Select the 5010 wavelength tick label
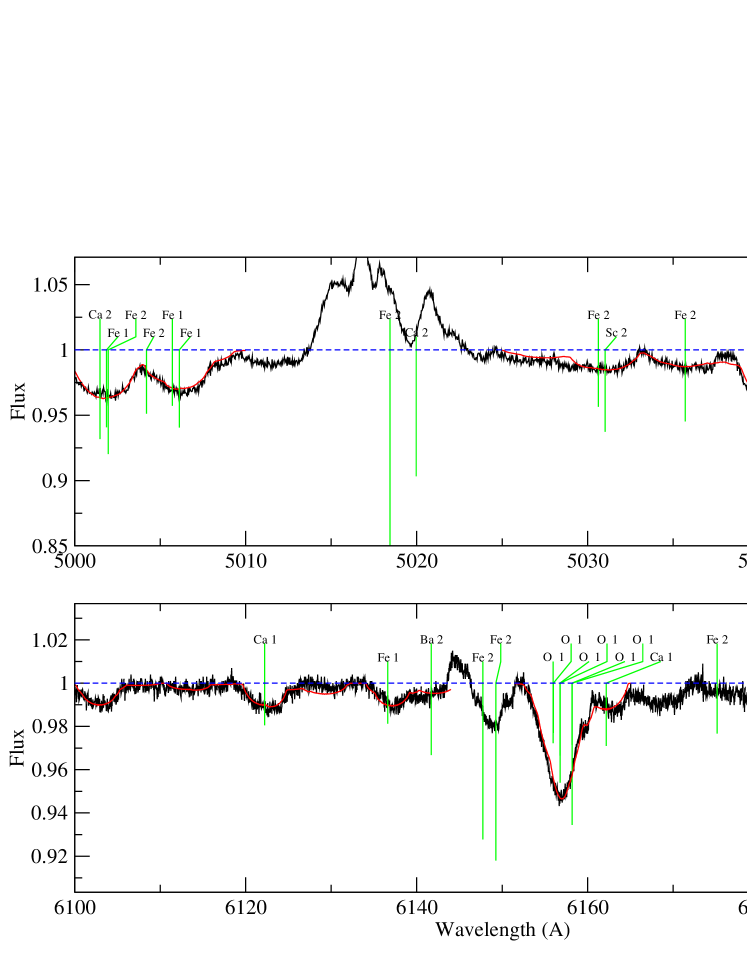The image size is (747, 967). click(246, 562)
